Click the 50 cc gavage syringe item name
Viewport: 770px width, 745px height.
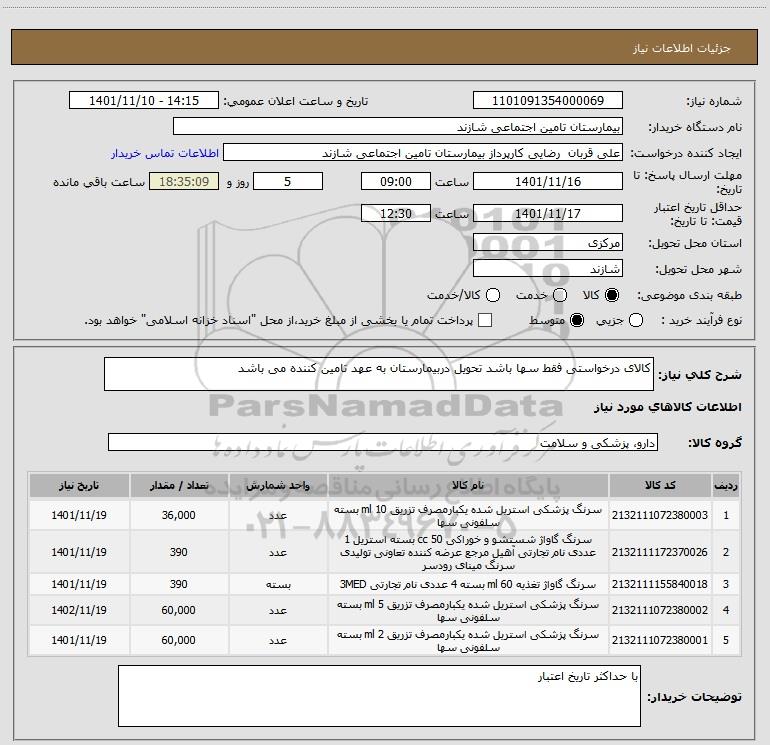pos(468,552)
